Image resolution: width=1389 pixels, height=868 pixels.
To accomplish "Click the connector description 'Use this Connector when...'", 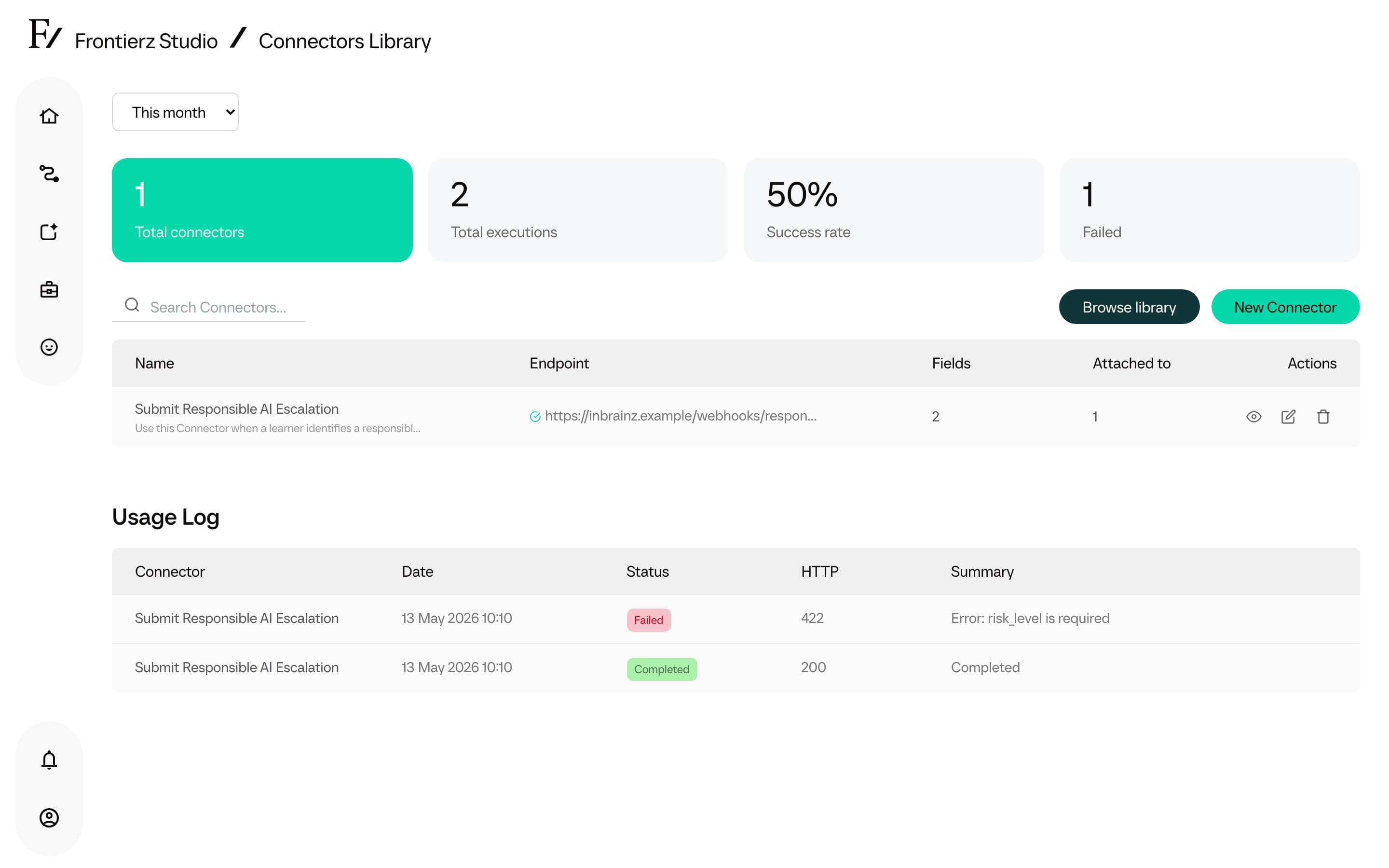I will pos(277,428).
